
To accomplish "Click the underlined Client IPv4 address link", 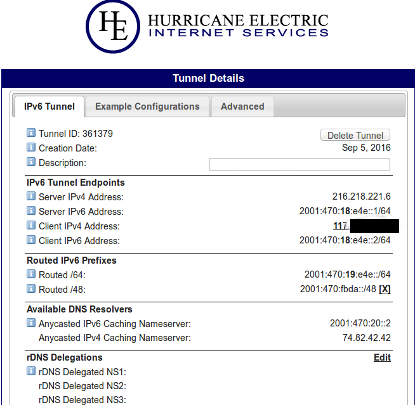I will pyautogui.click(x=341, y=226).
